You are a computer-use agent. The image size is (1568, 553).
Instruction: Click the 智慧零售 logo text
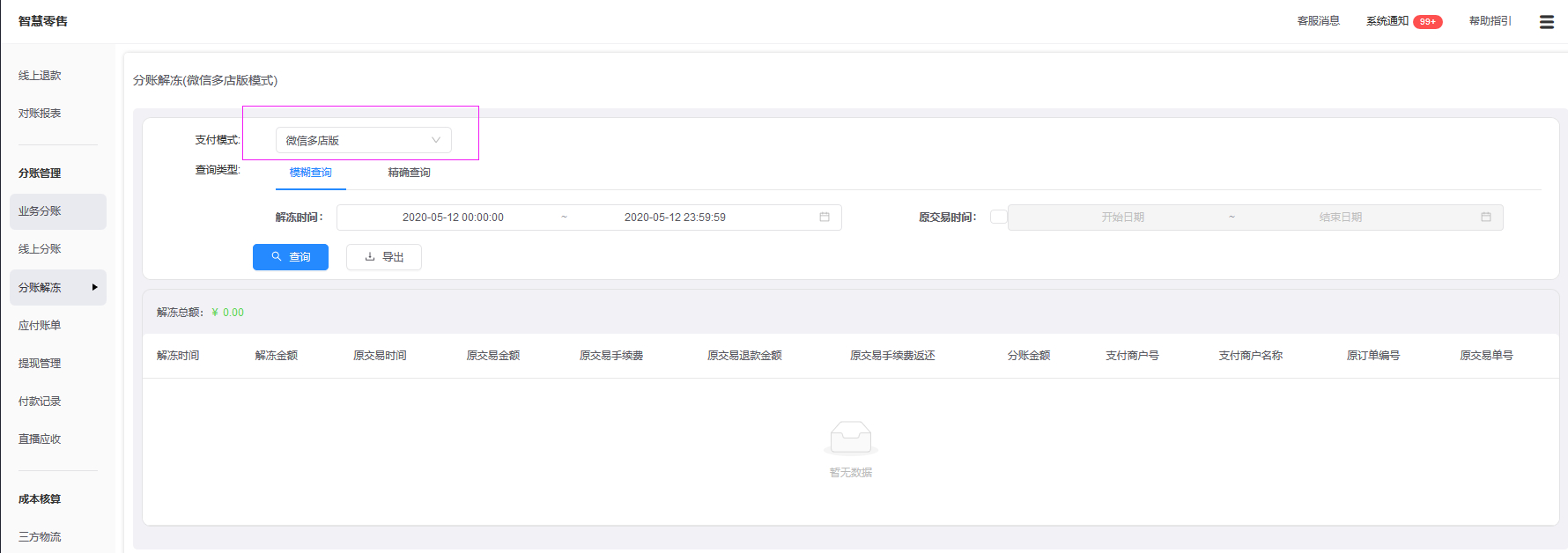43,21
